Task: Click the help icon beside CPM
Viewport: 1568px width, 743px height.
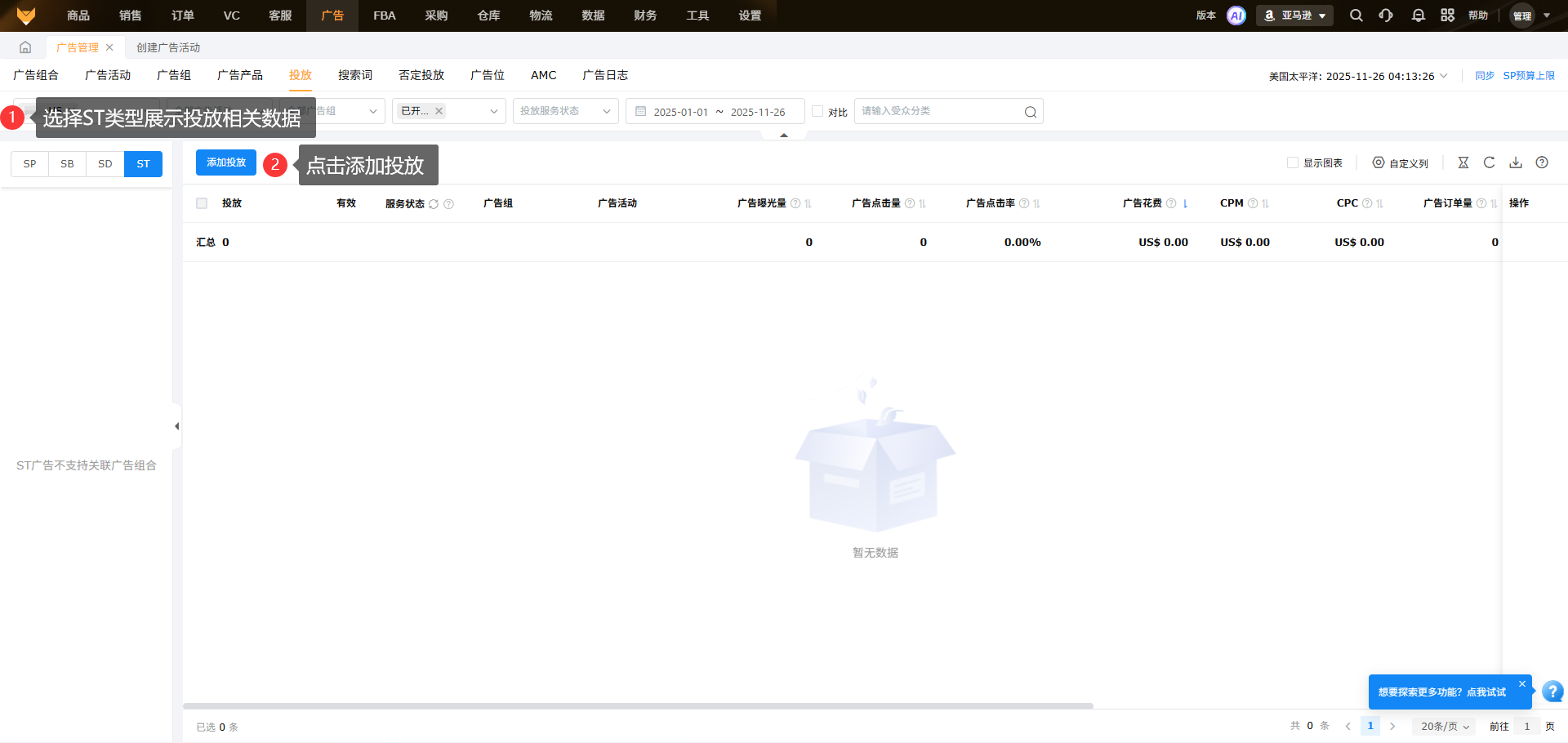Action: 1253,203
